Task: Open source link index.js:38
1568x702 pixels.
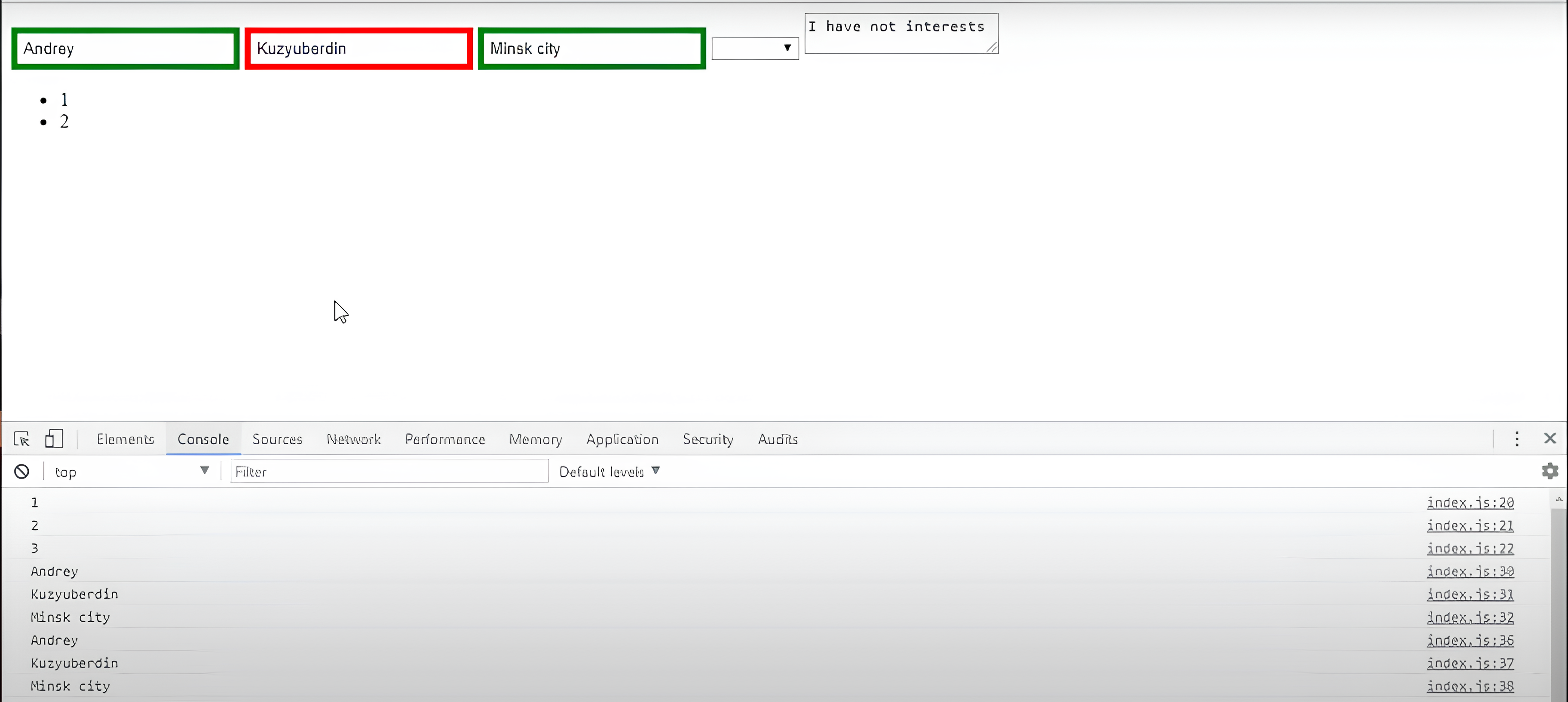Action: click(1470, 686)
